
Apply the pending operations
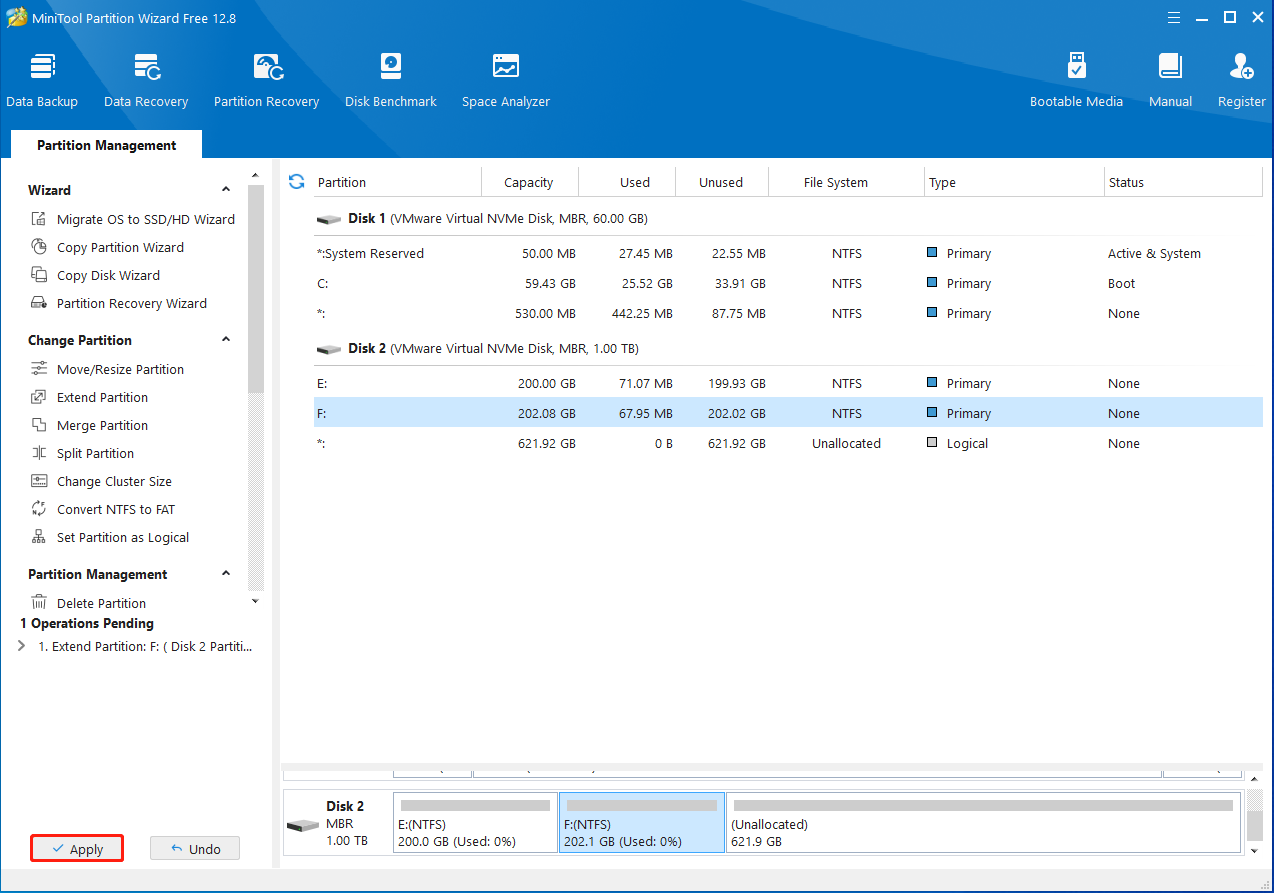77,849
